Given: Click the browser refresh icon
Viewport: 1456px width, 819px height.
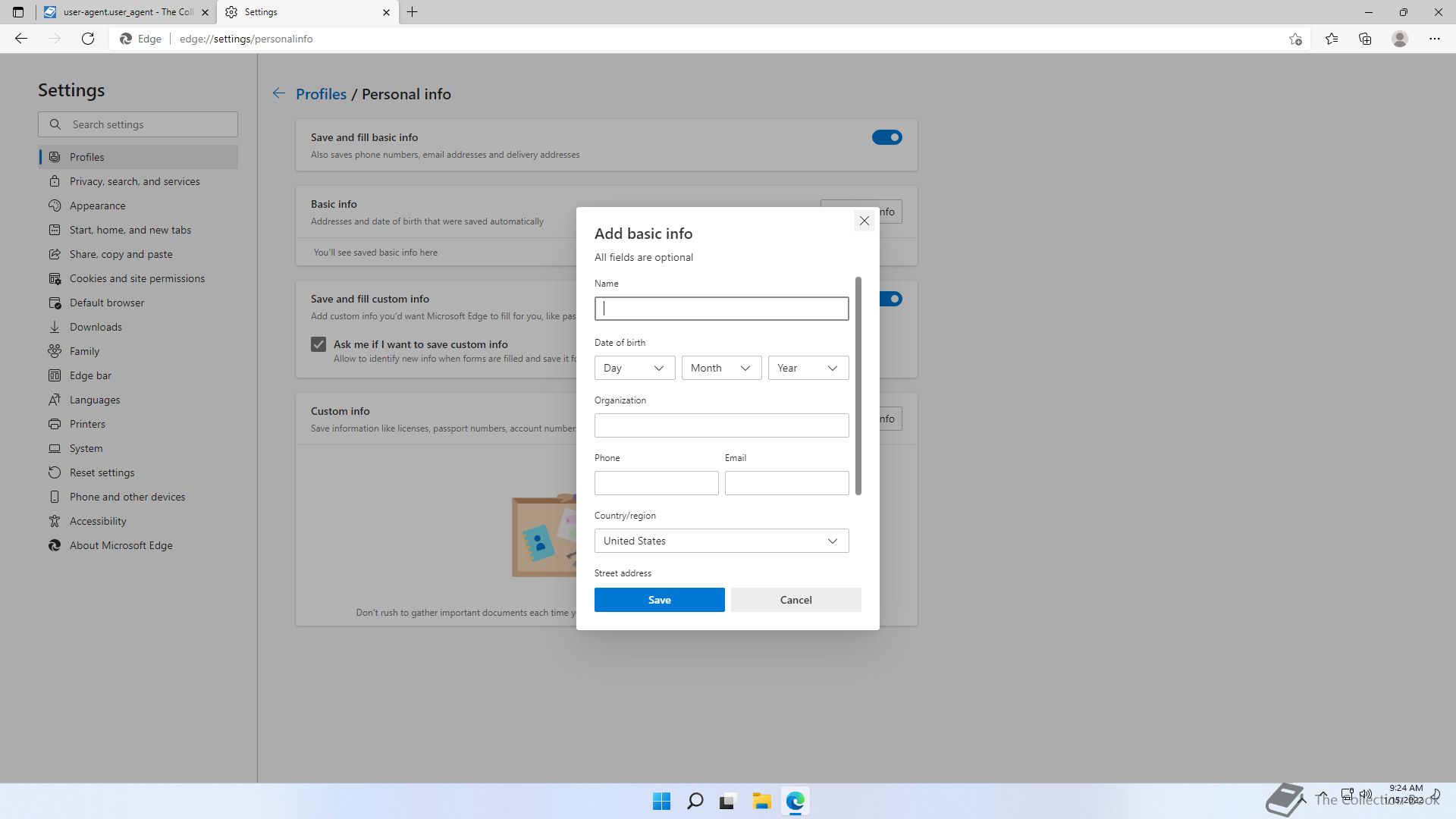Looking at the screenshot, I should coord(88,39).
